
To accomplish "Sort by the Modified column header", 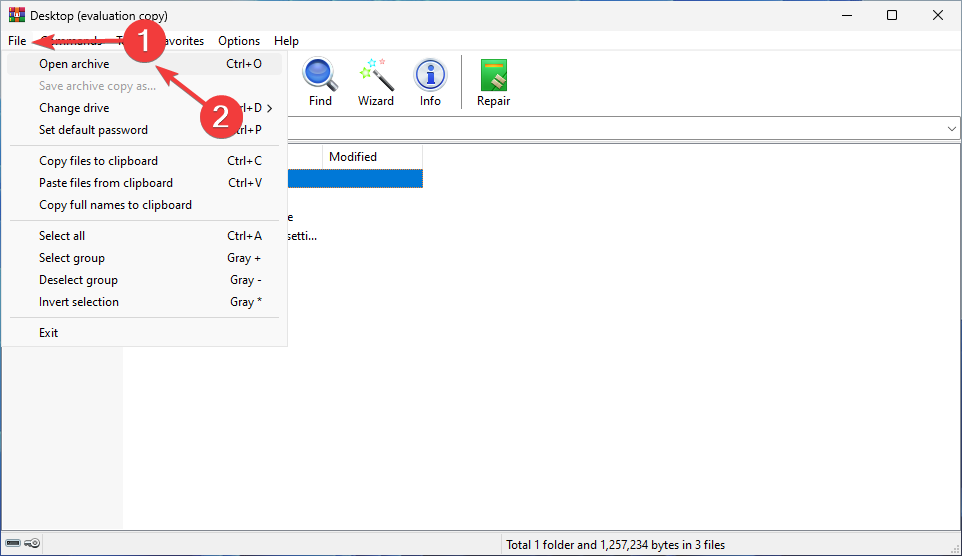I will tap(372, 157).
